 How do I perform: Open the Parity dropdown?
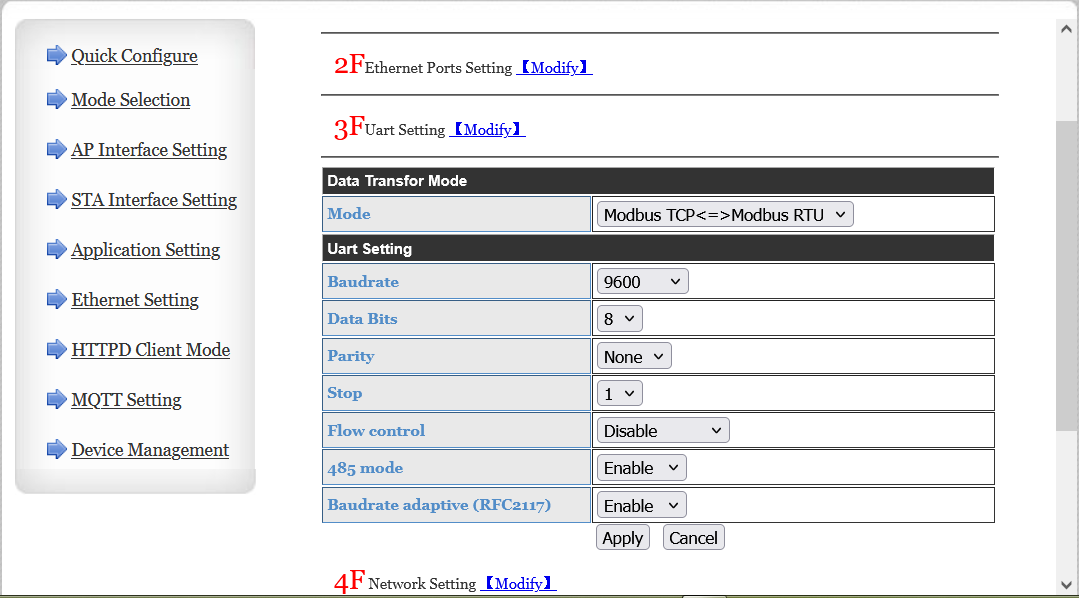point(634,356)
